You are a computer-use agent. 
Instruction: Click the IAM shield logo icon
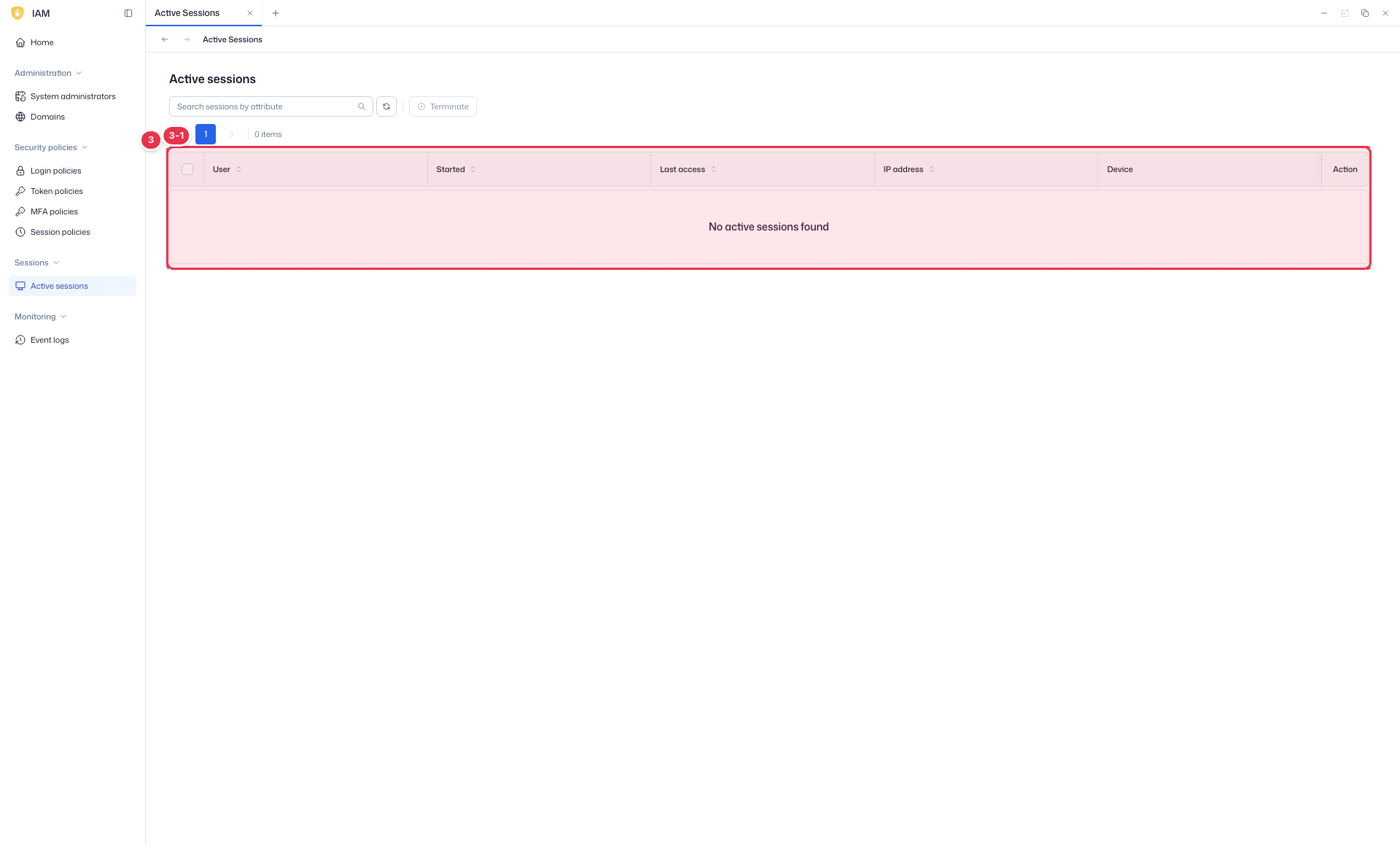[17, 13]
